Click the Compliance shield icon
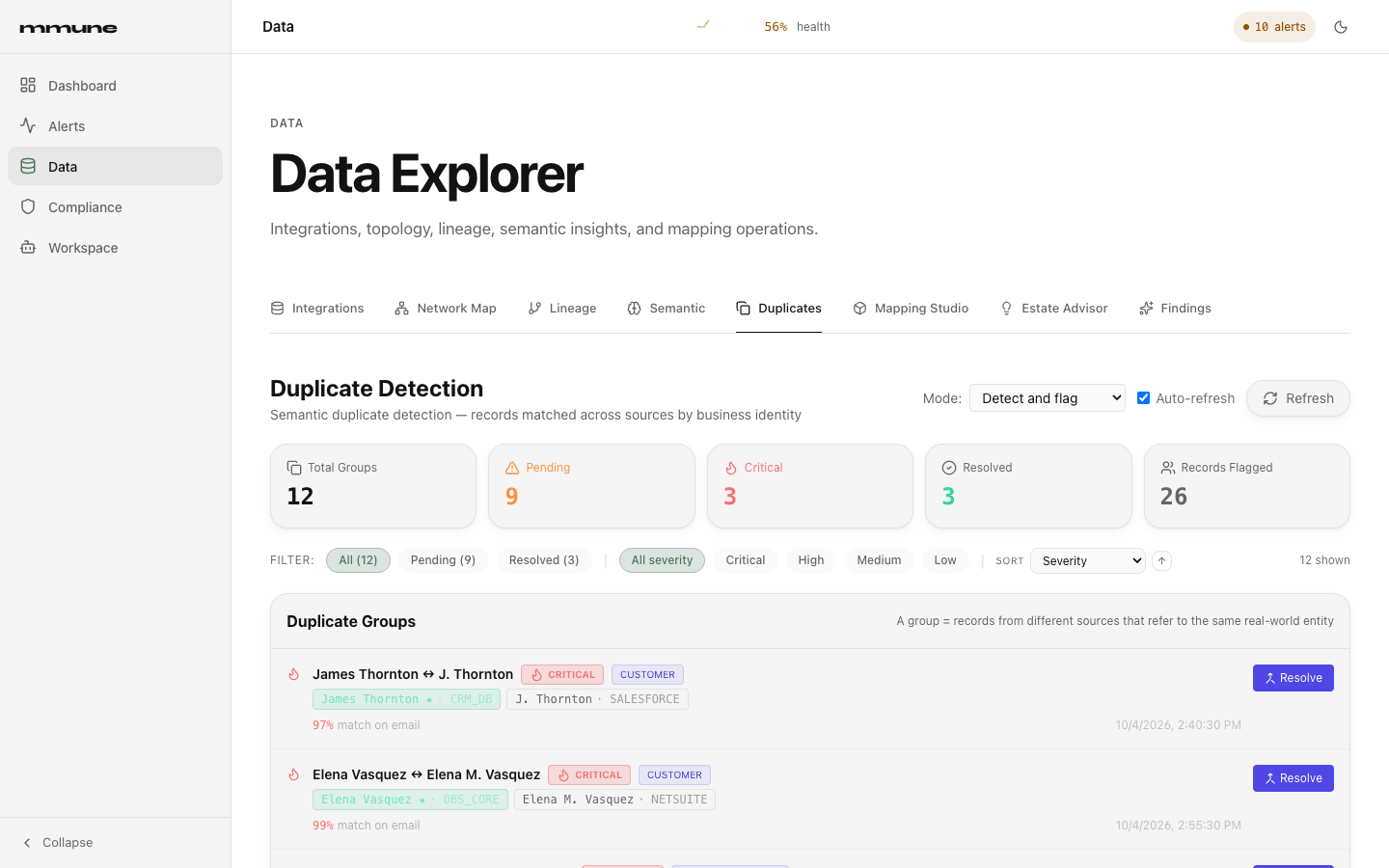 click(28, 206)
